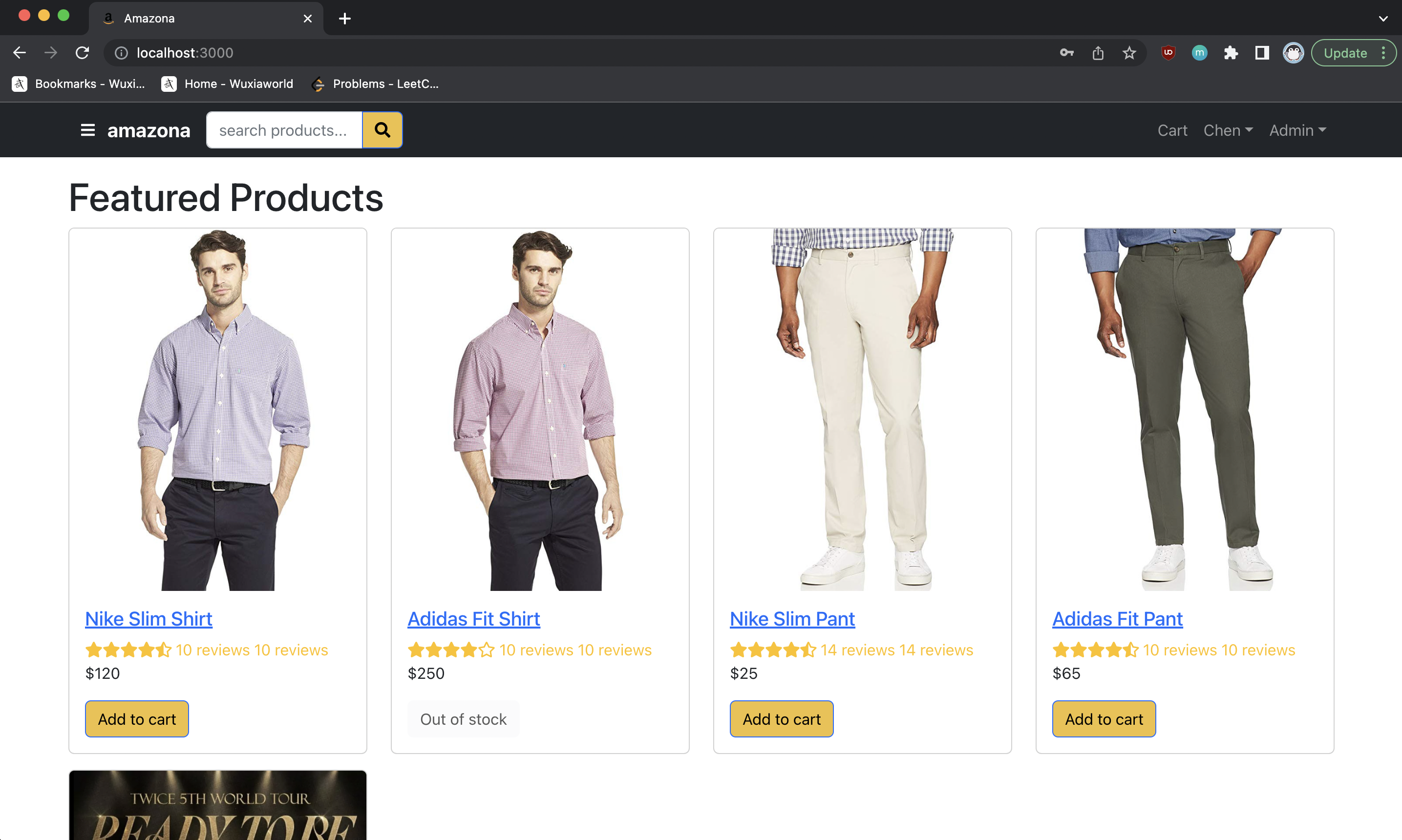Click the product search input field

coord(284,129)
